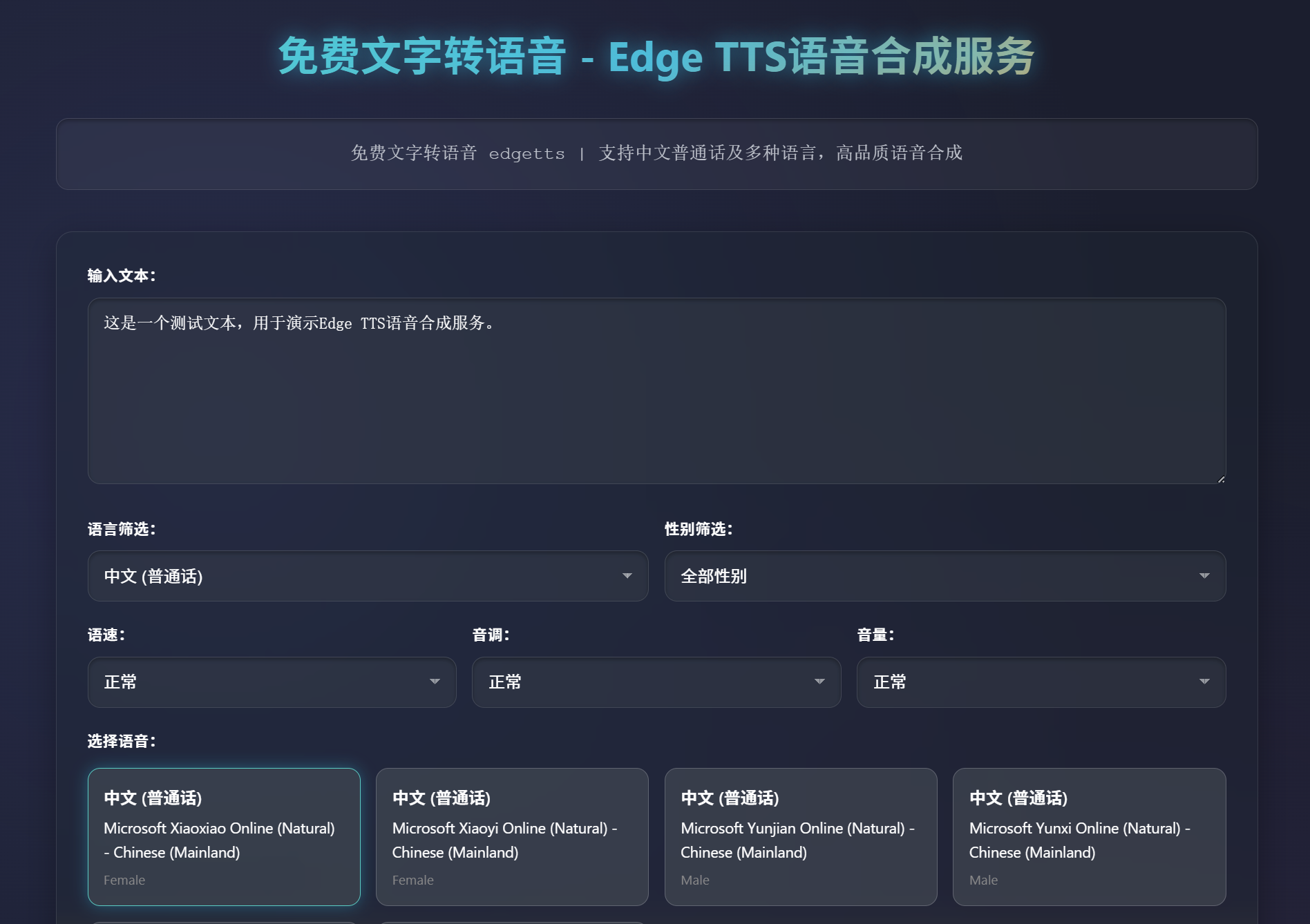Open the 性别筛选 gender dropdown
Screen dimensions: 1310x924
[x=944, y=576]
